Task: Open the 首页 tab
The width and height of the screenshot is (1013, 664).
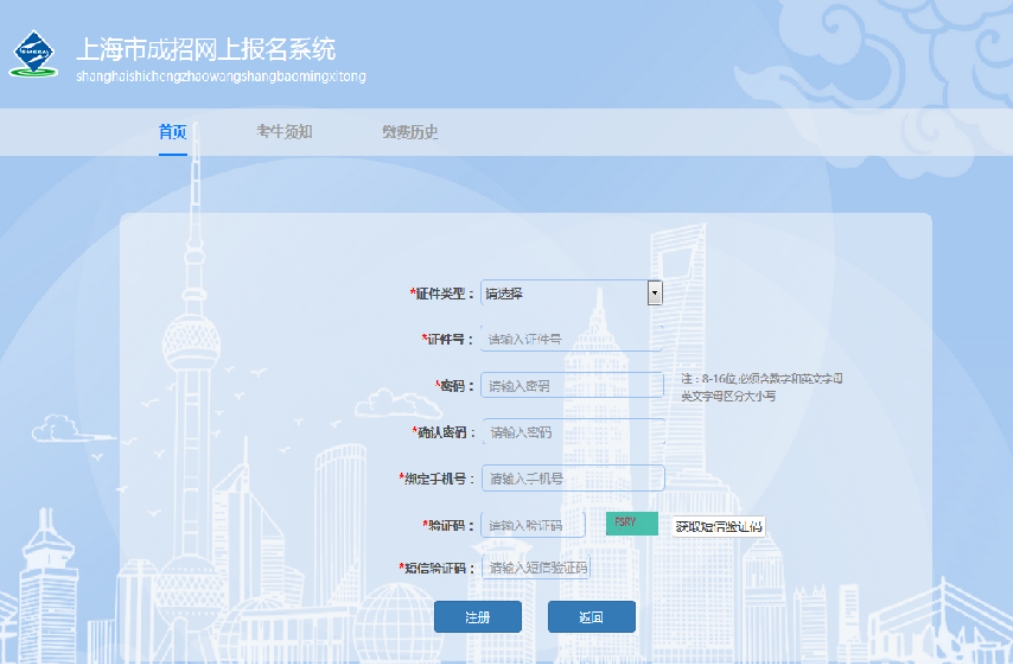Action: tap(173, 132)
